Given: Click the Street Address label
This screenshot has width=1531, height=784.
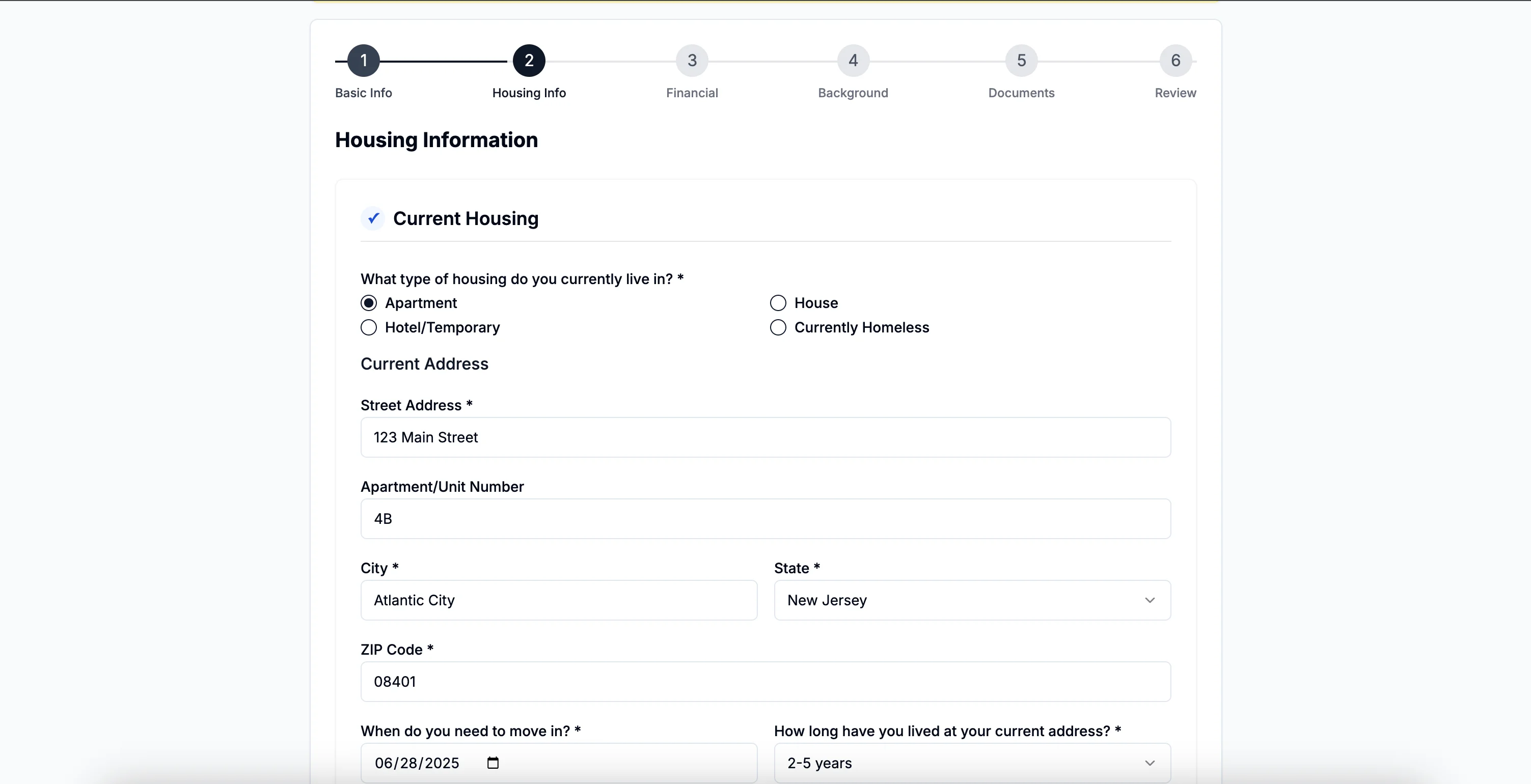Looking at the screenshot, I should [416, 405].
